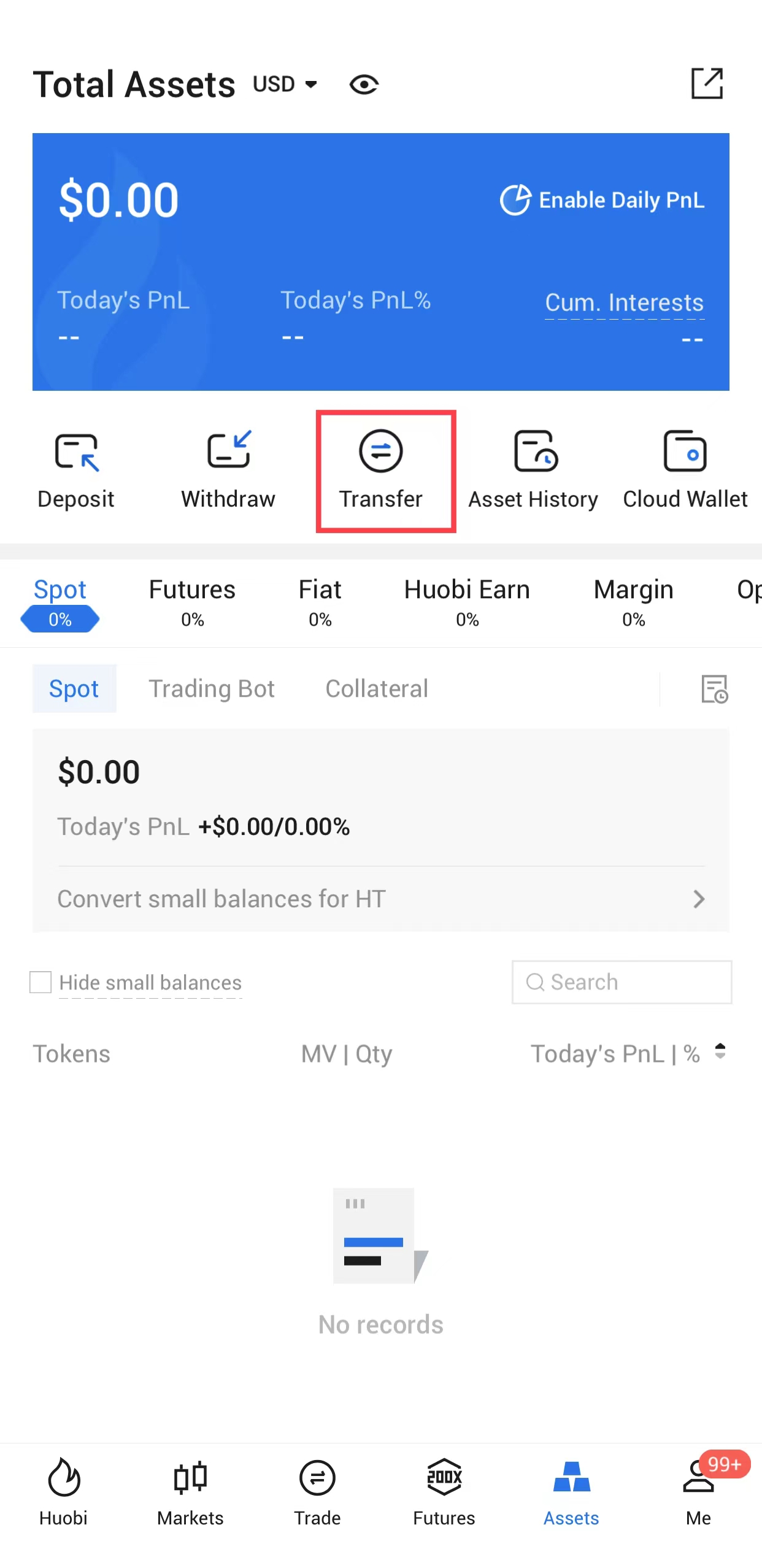Tap the Deposit icon
Image resolution: width=762 pixels, height=1568 pixels.
tap(76, 453)
